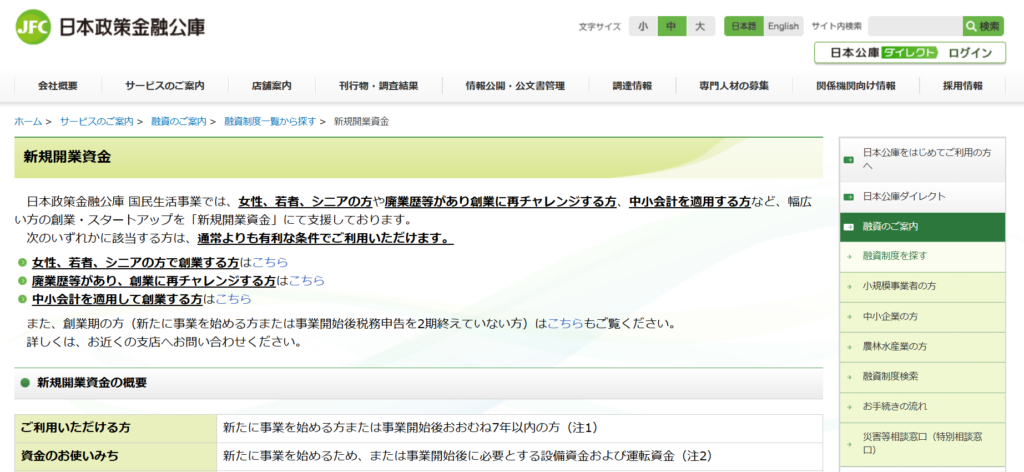Screen dimensions: 1024x472
Task: Open the 関係機関向け情報 menu
Action: [x=856, y=86]
